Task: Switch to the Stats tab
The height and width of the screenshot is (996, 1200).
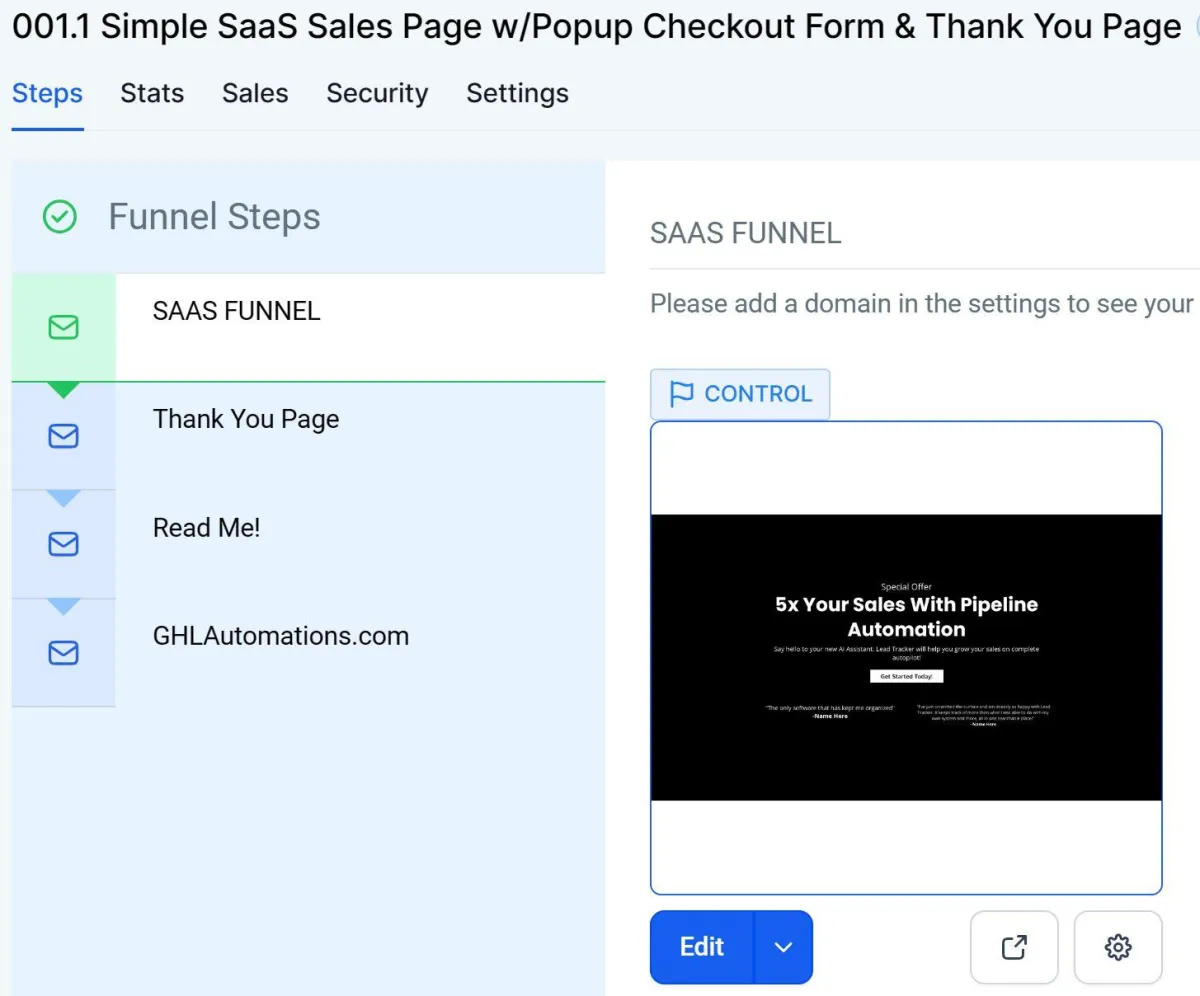Action: pyautogui.click(x=152, y=94)
